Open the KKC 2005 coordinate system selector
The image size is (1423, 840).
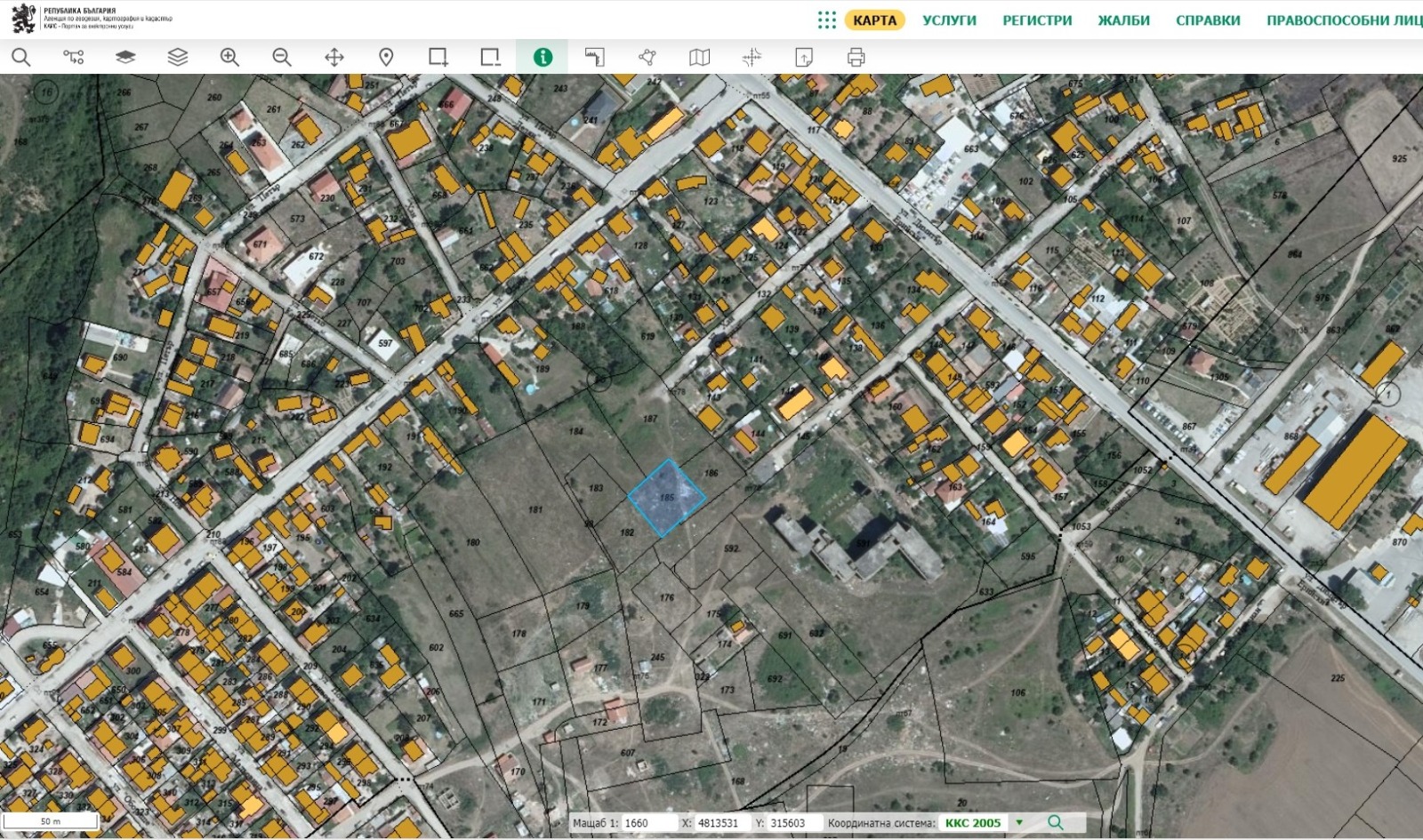[972, 823]
